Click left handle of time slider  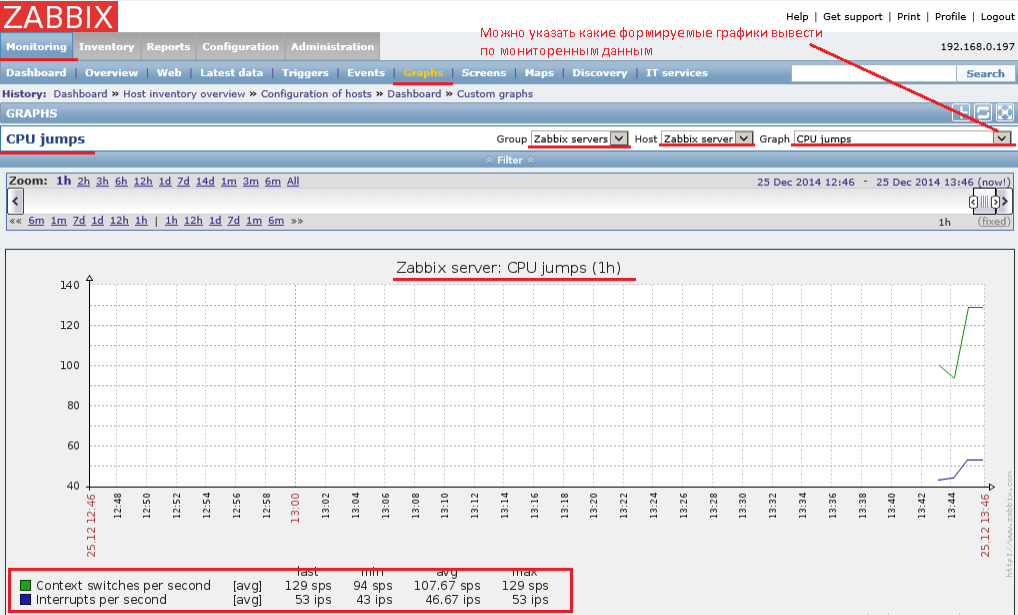[973, 202]
